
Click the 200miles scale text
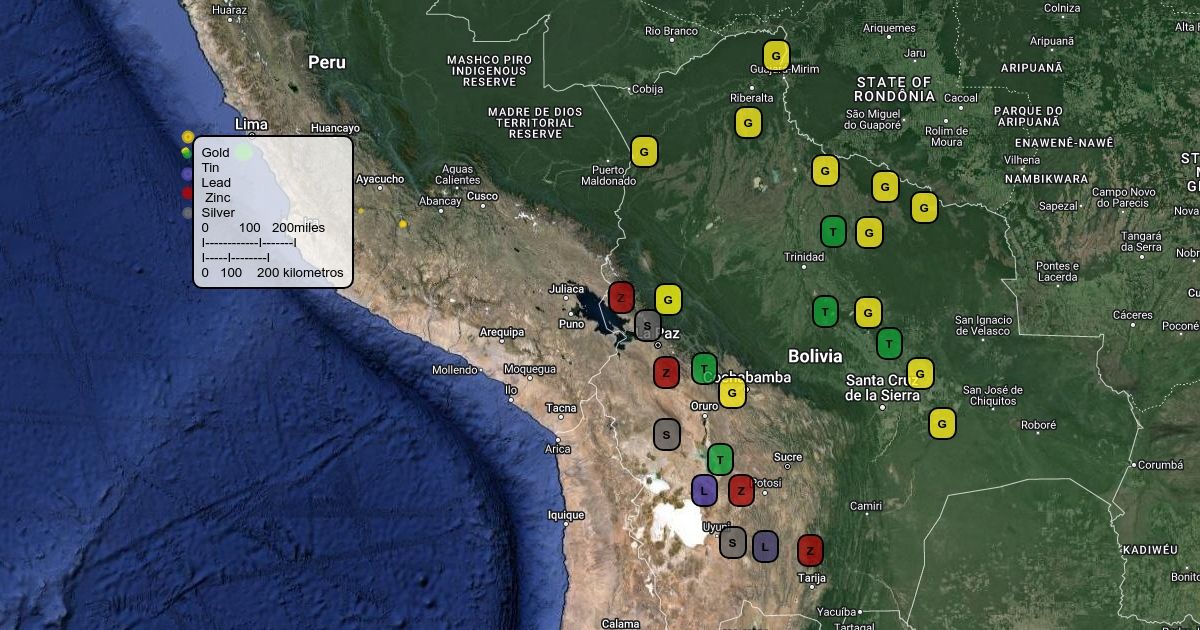coord(298,228)
